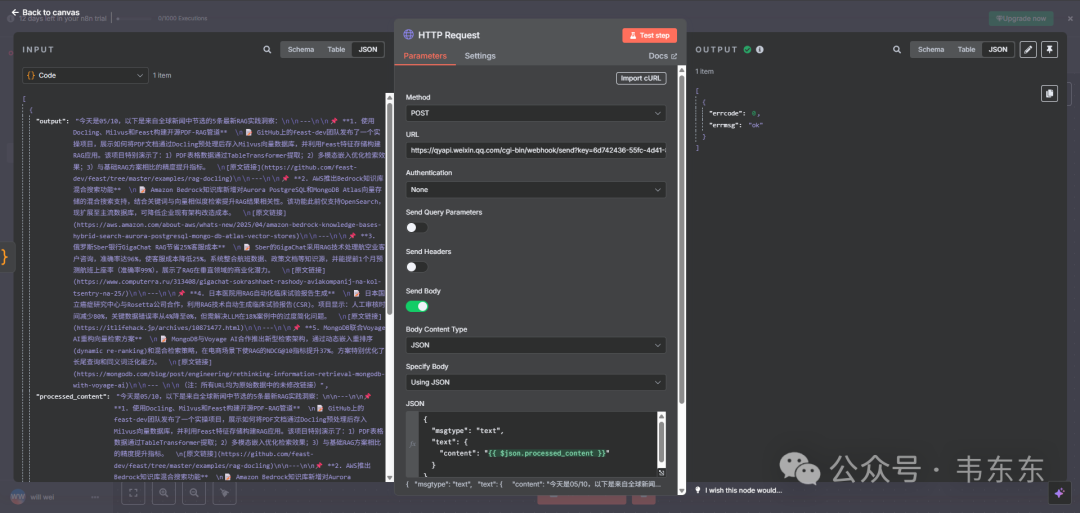Switch INPUT panel to Schema view

(x=301, y=50)
